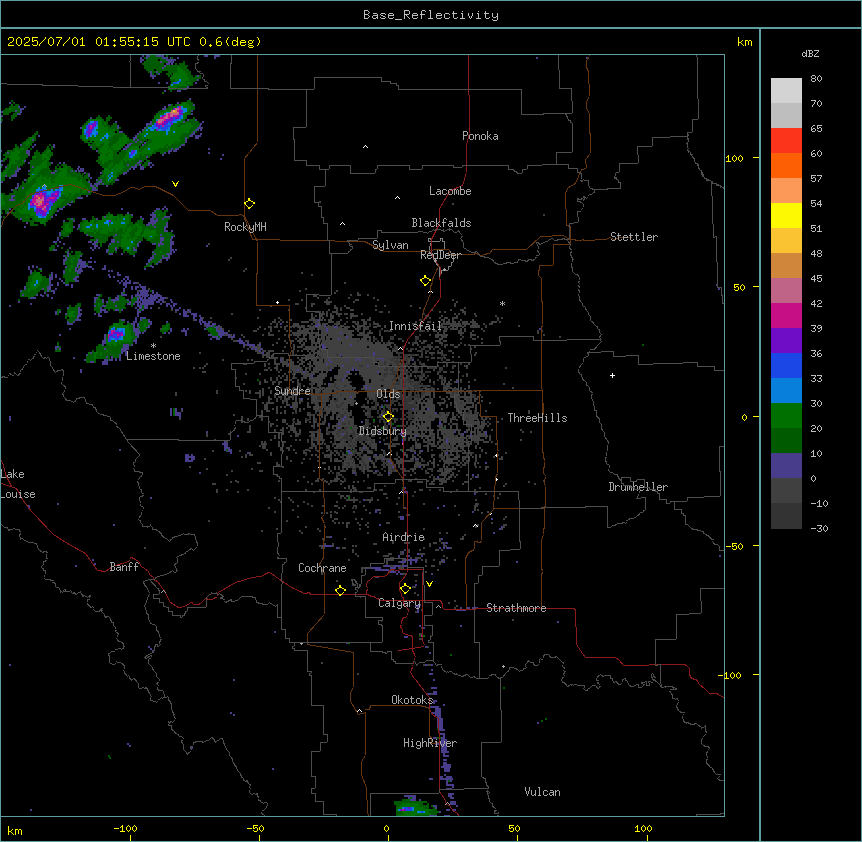Select the Lacombe city label
The image size is (862, 842).
(450, 191)
